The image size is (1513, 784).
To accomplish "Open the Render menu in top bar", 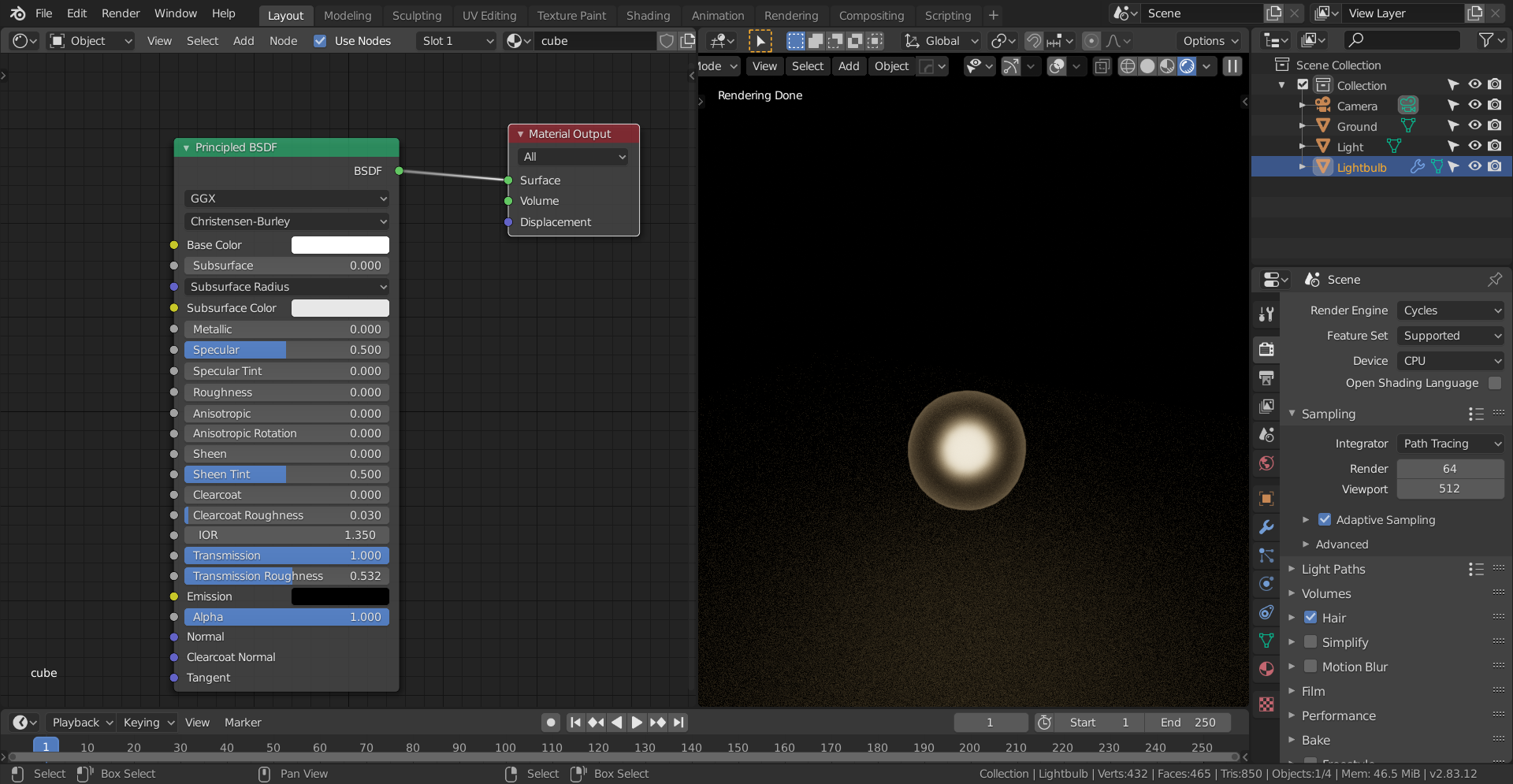I will tap(121, 13).
